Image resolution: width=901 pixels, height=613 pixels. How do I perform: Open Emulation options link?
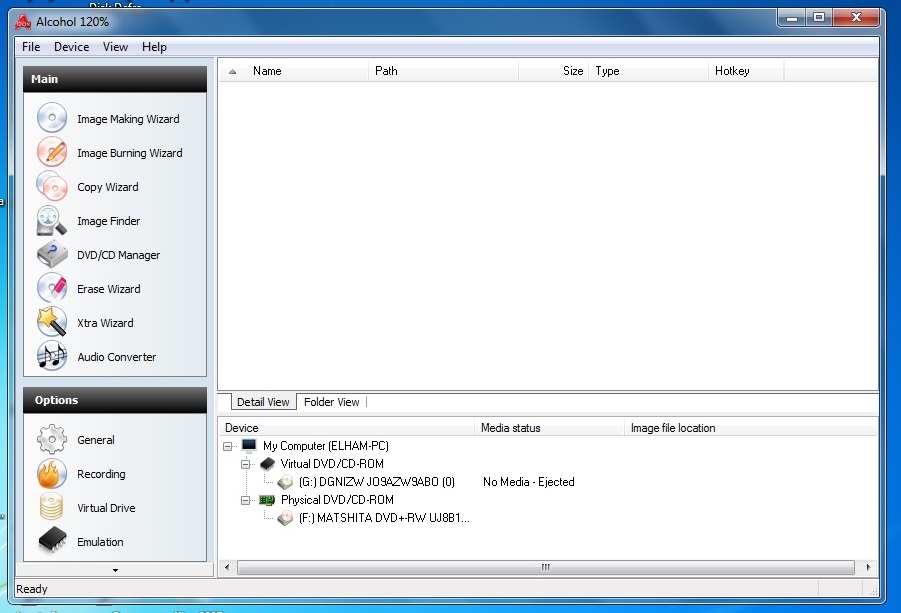coord(101,541)
